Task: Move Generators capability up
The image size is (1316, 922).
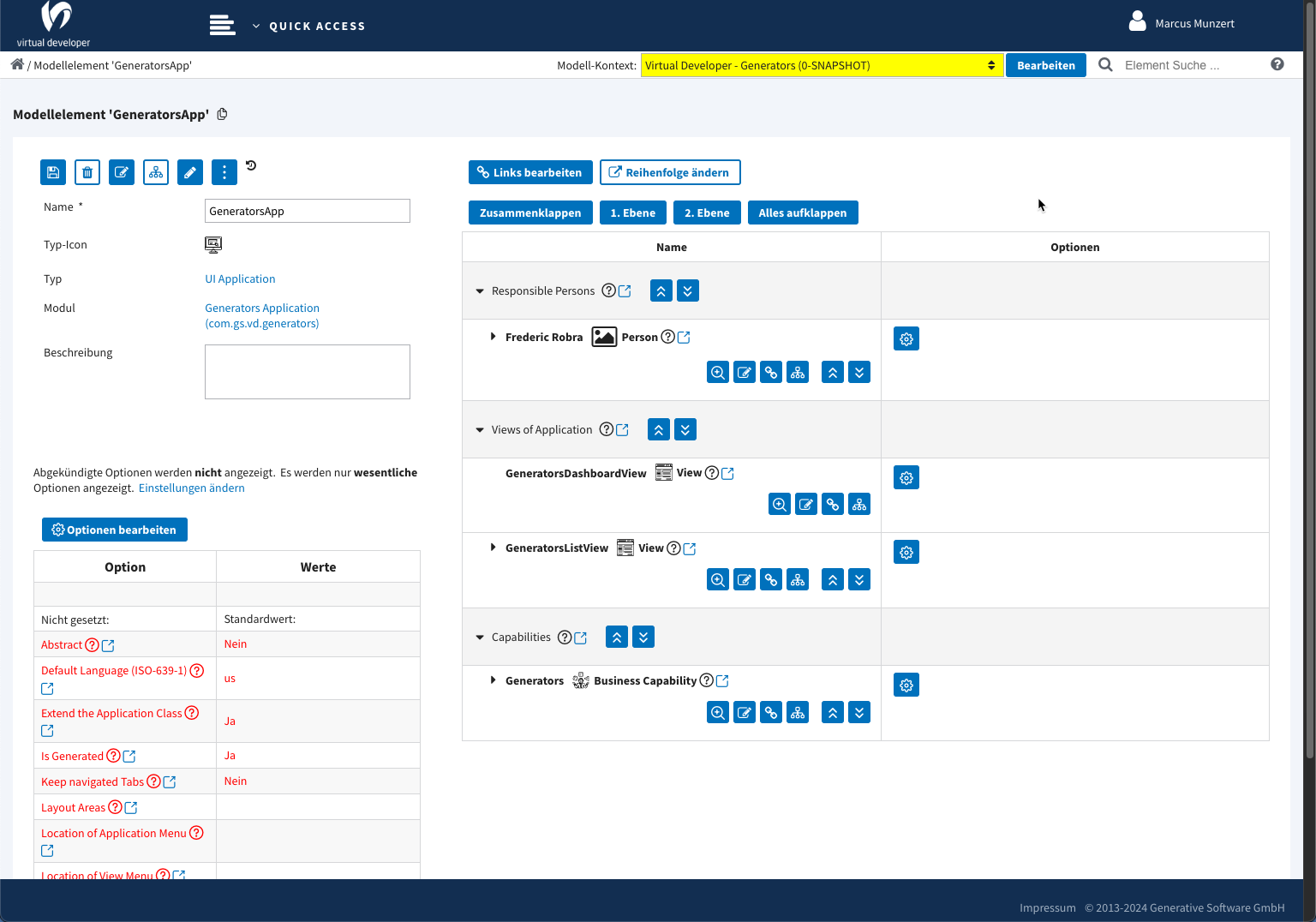Action: click(x=833, y=712)
